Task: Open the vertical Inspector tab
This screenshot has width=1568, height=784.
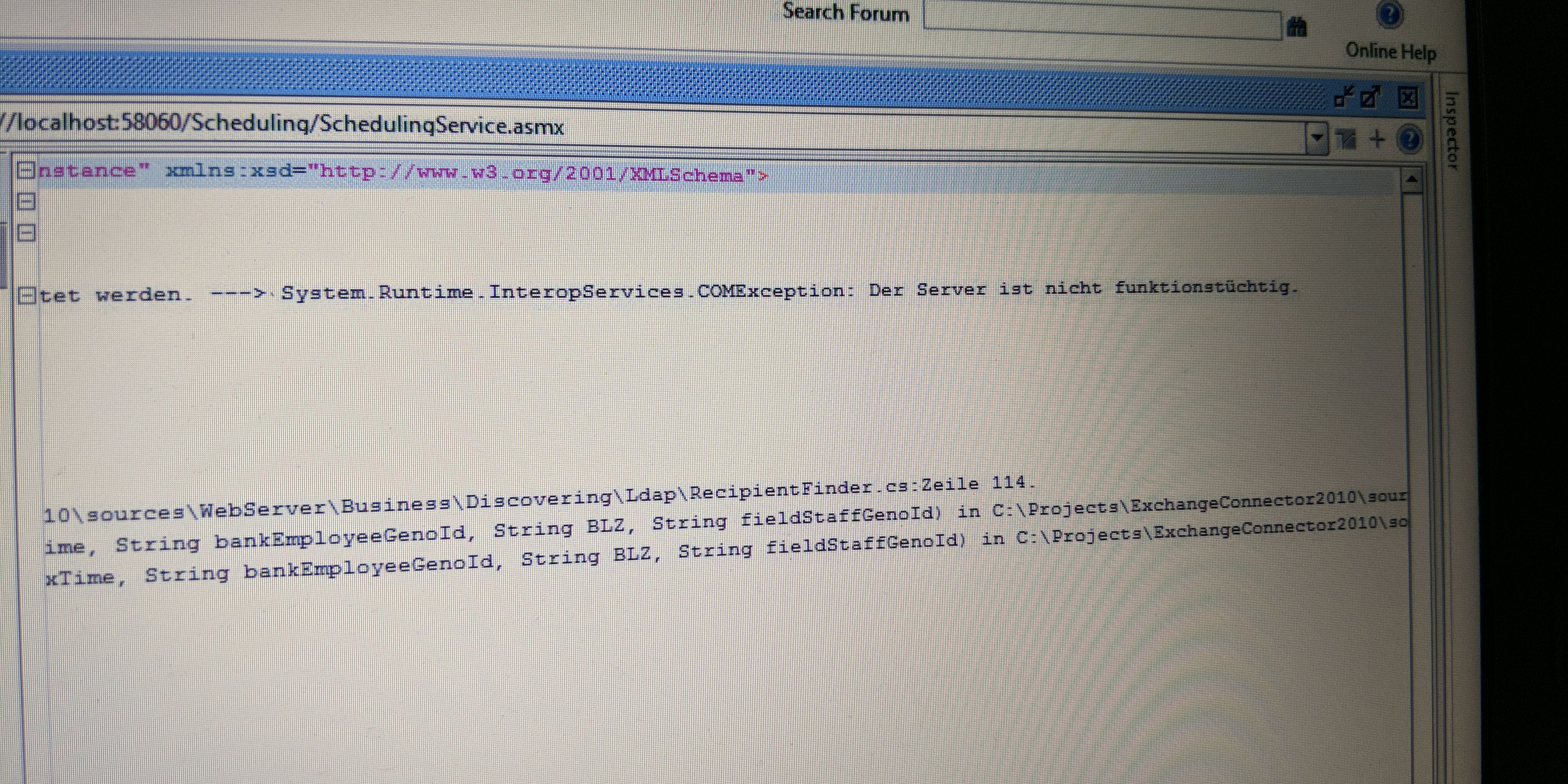Action: pos(1451,130)
